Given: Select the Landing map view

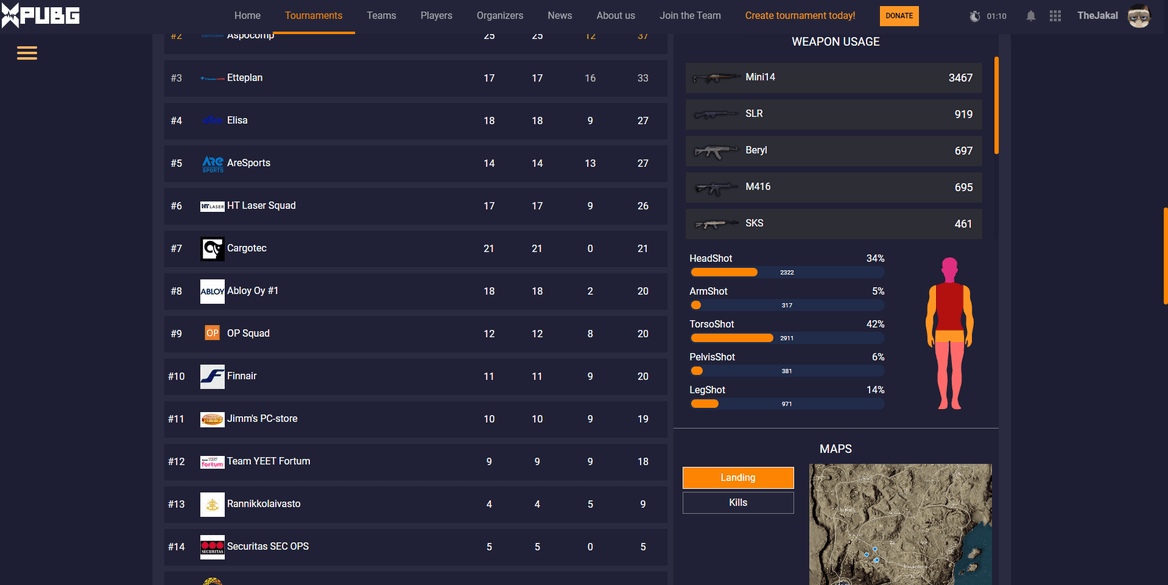Looking at the screenshot, I should (738, 478).
